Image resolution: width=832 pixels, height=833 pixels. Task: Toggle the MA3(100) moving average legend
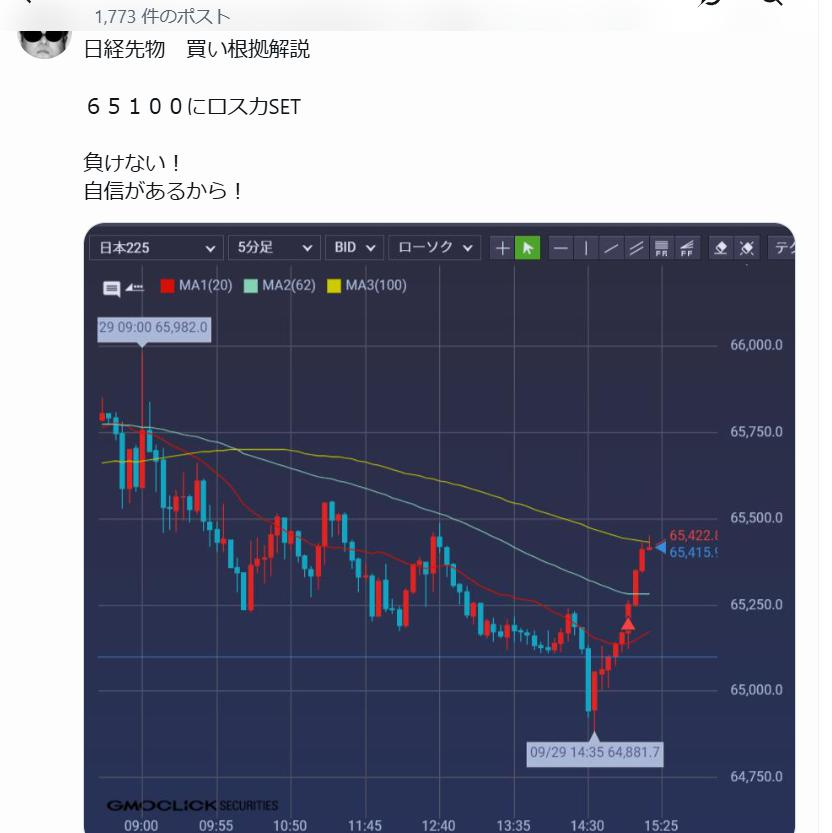click(x=367, y=286)
